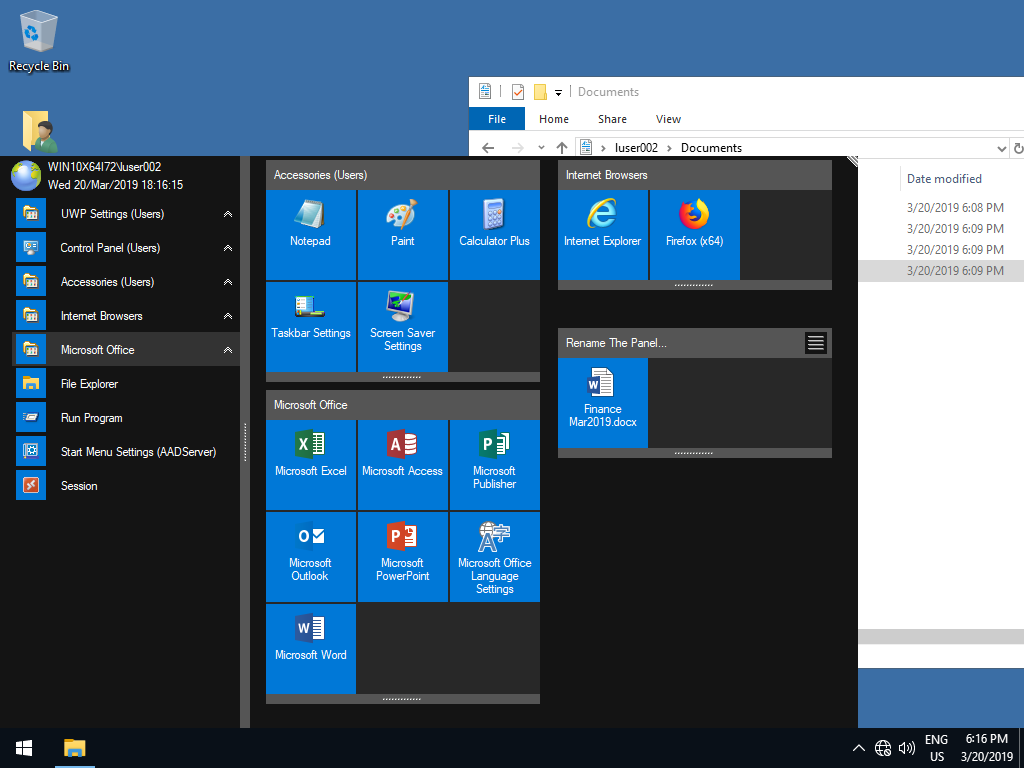Collapse the UWP Settings (Users) chevron

pyautogui.click(x=228, y=214)
